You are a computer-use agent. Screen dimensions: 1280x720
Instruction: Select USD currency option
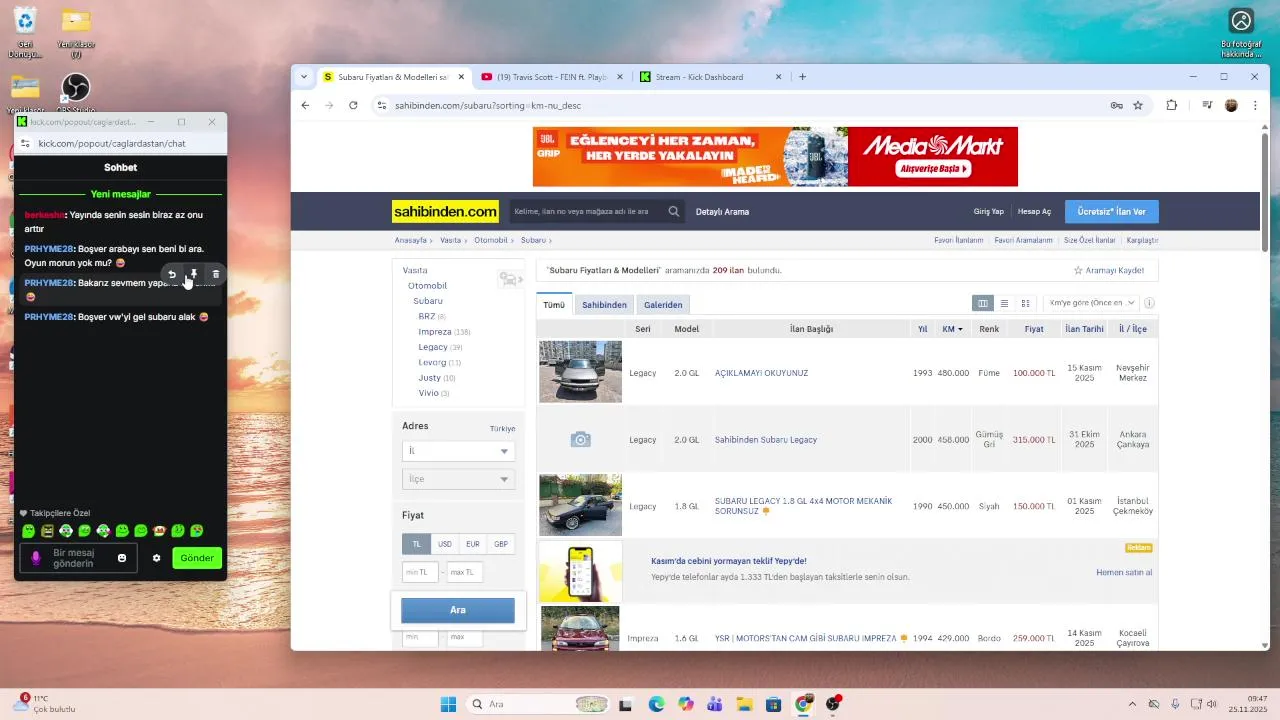[x=445, y=544]
